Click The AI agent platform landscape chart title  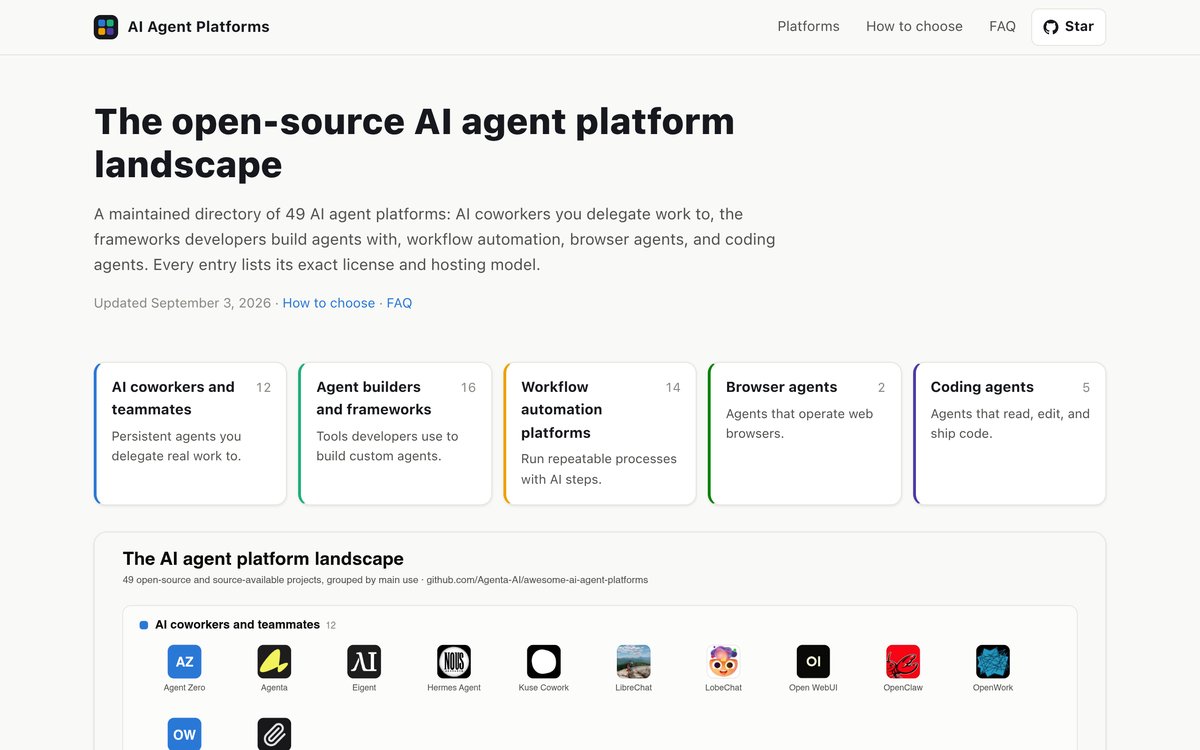click(263, 559)
